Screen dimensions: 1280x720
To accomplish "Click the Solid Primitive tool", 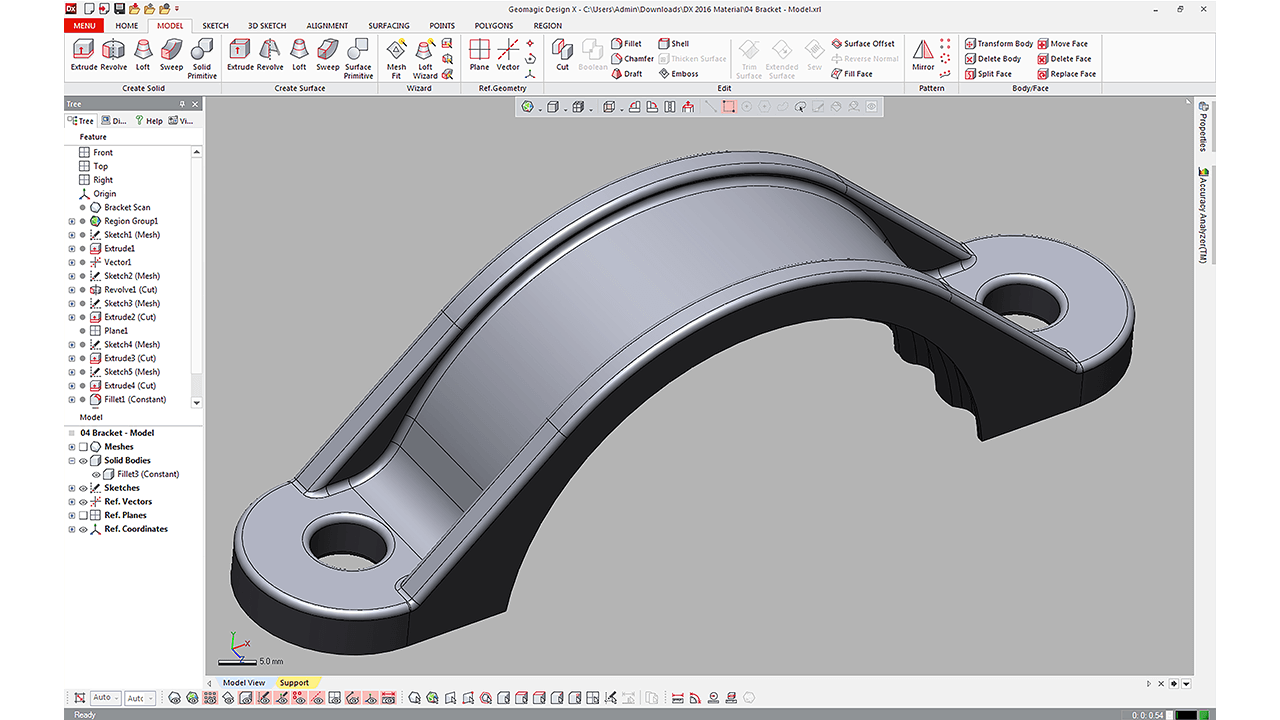I will click(202, 55).
